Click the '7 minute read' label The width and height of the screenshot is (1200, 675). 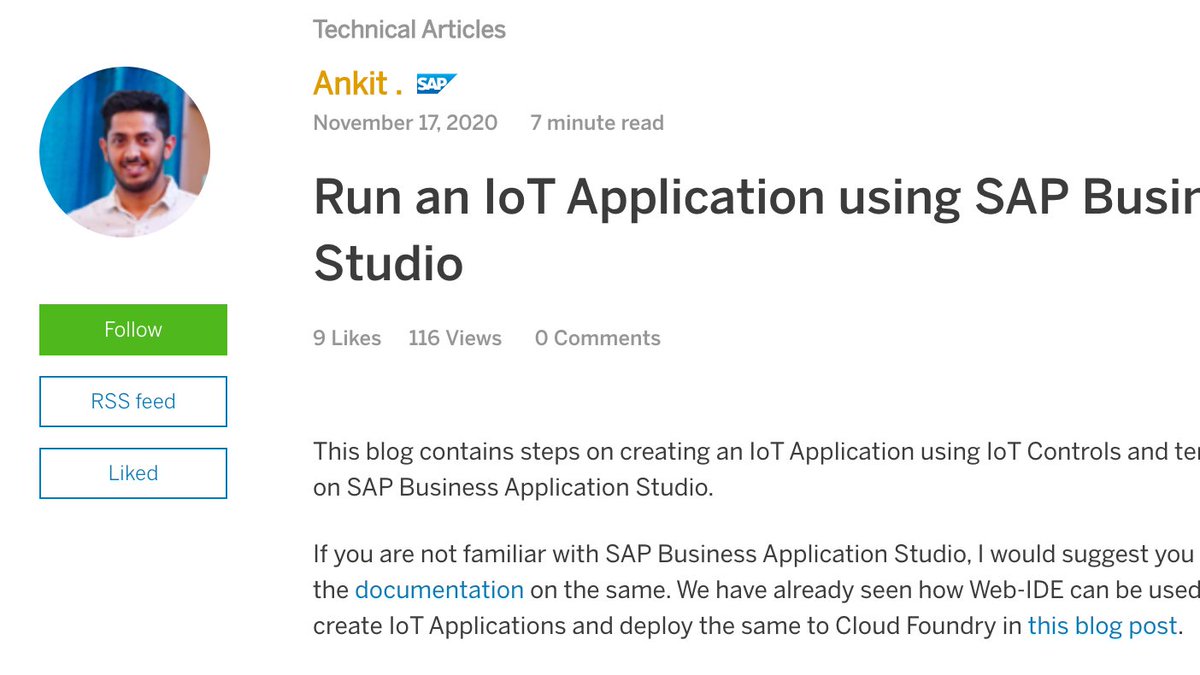[x=596, y=122]
